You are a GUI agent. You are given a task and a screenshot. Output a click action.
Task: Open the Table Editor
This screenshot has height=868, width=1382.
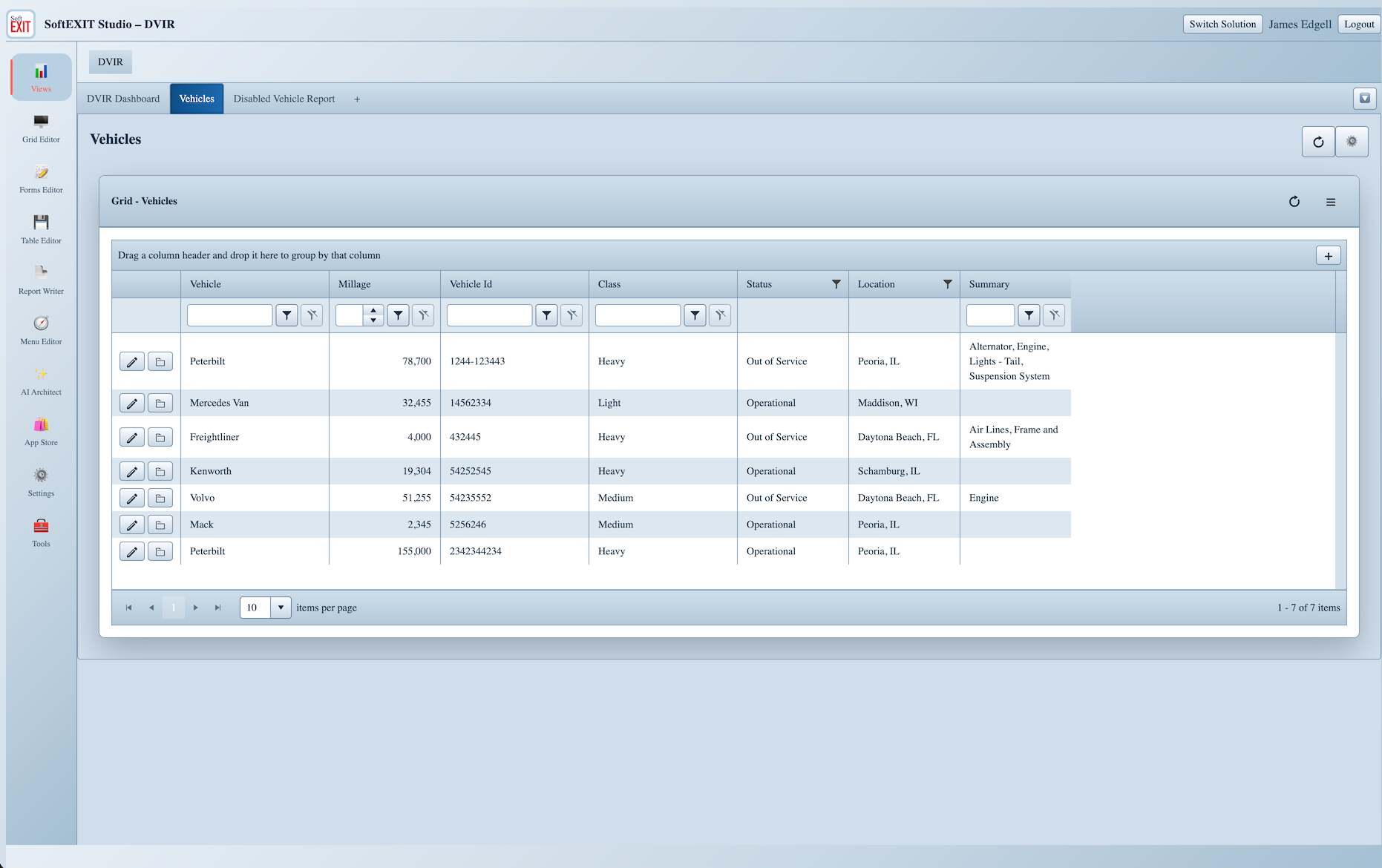coord(41,229)
